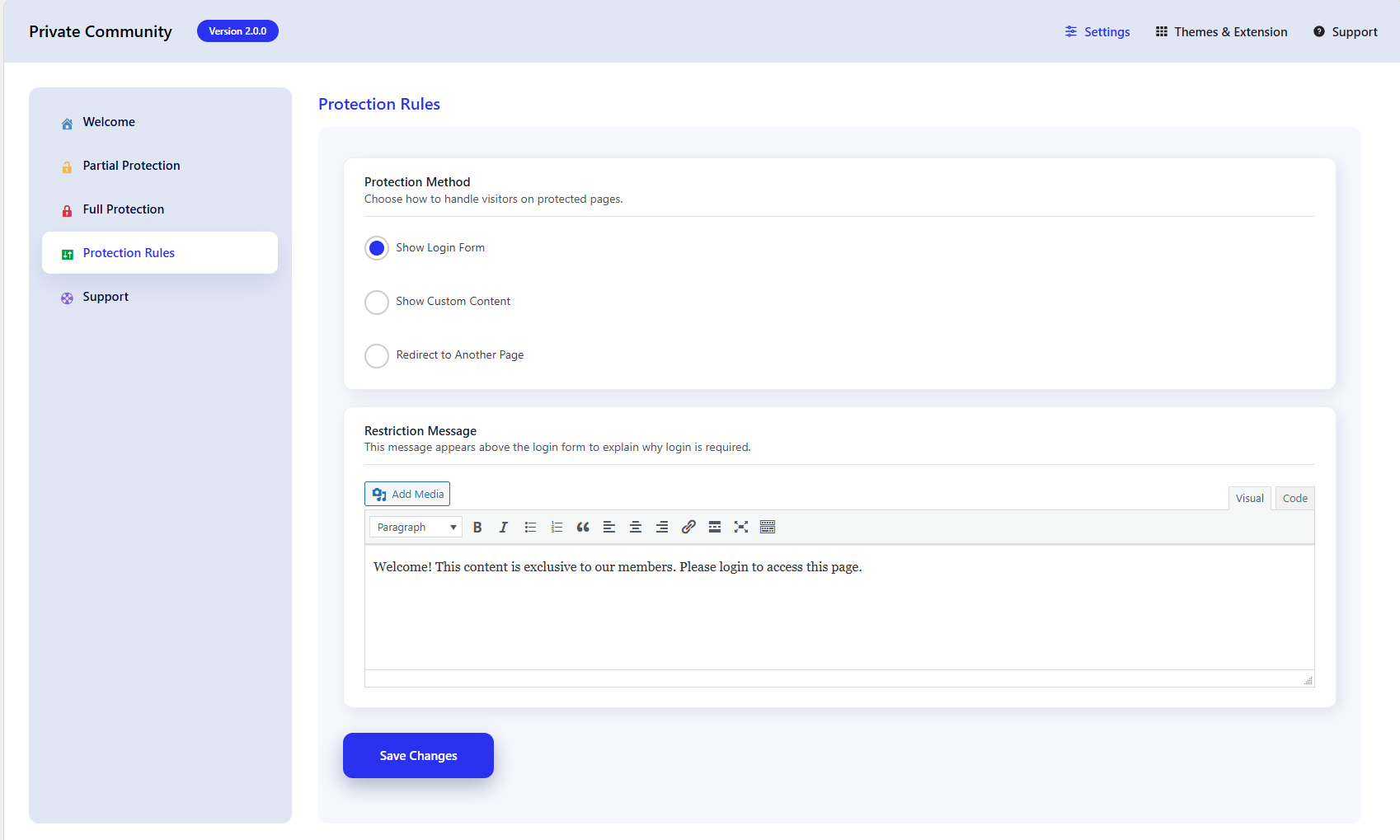Screen dimensions: 1400x840
Task: Toggle the editor toolbar icon
Action: [768, 528]
